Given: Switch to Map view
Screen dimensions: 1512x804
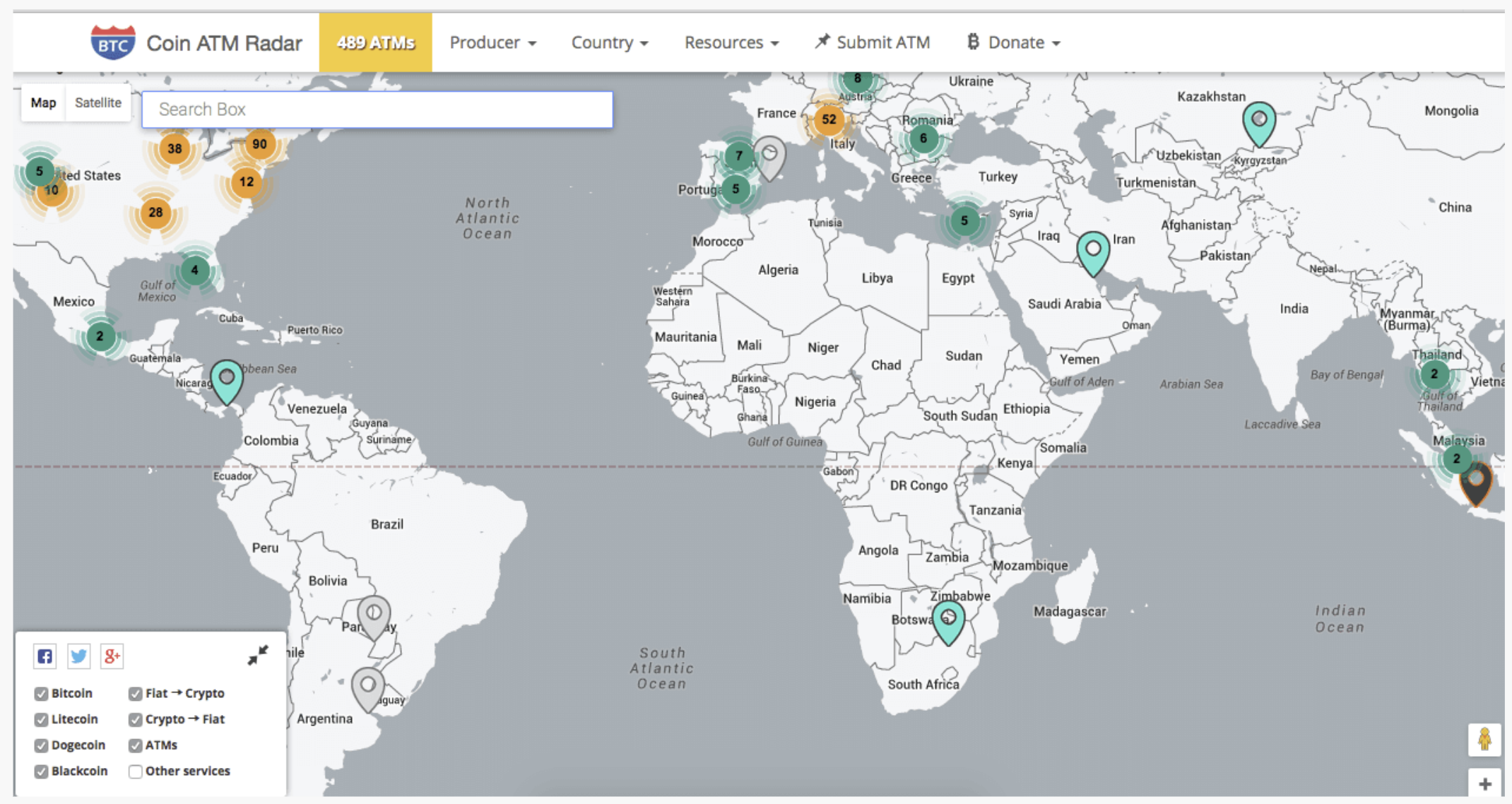Looking at the screenshot, I should click(43, 103).
